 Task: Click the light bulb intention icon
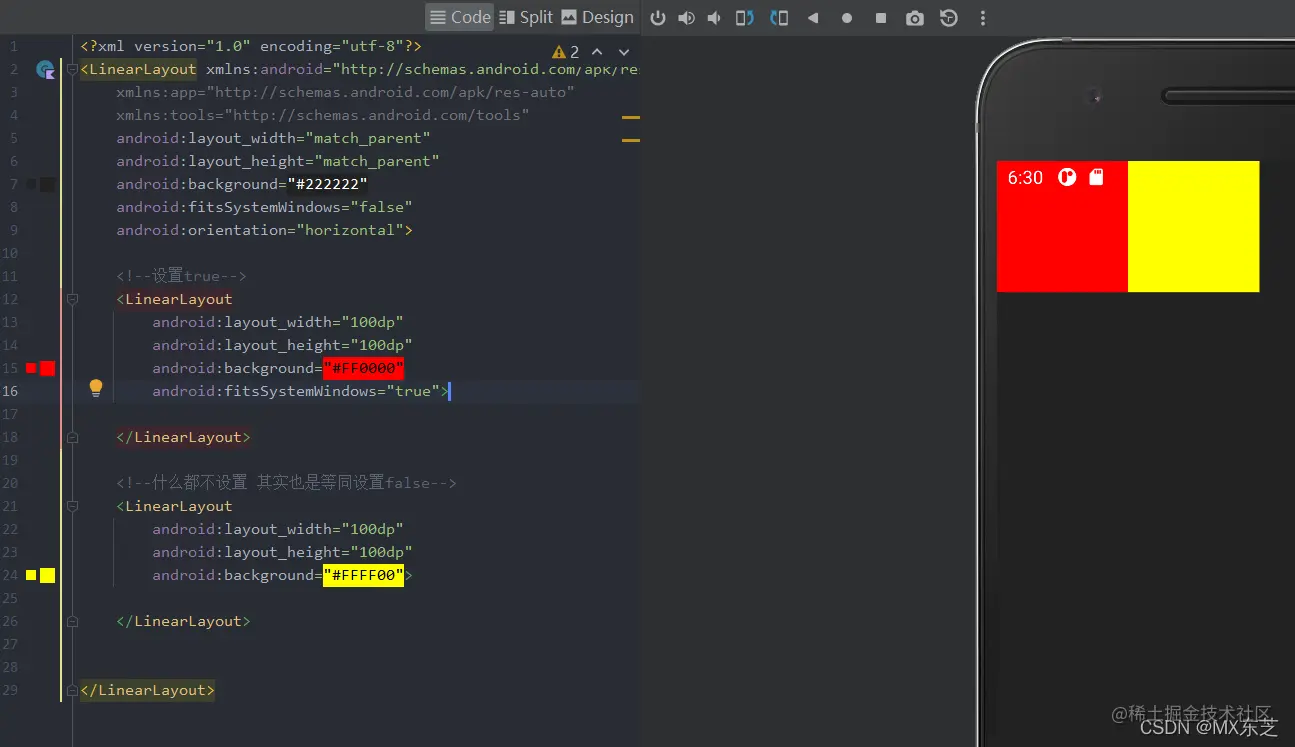pyautogui.click(x=96, y=389)
